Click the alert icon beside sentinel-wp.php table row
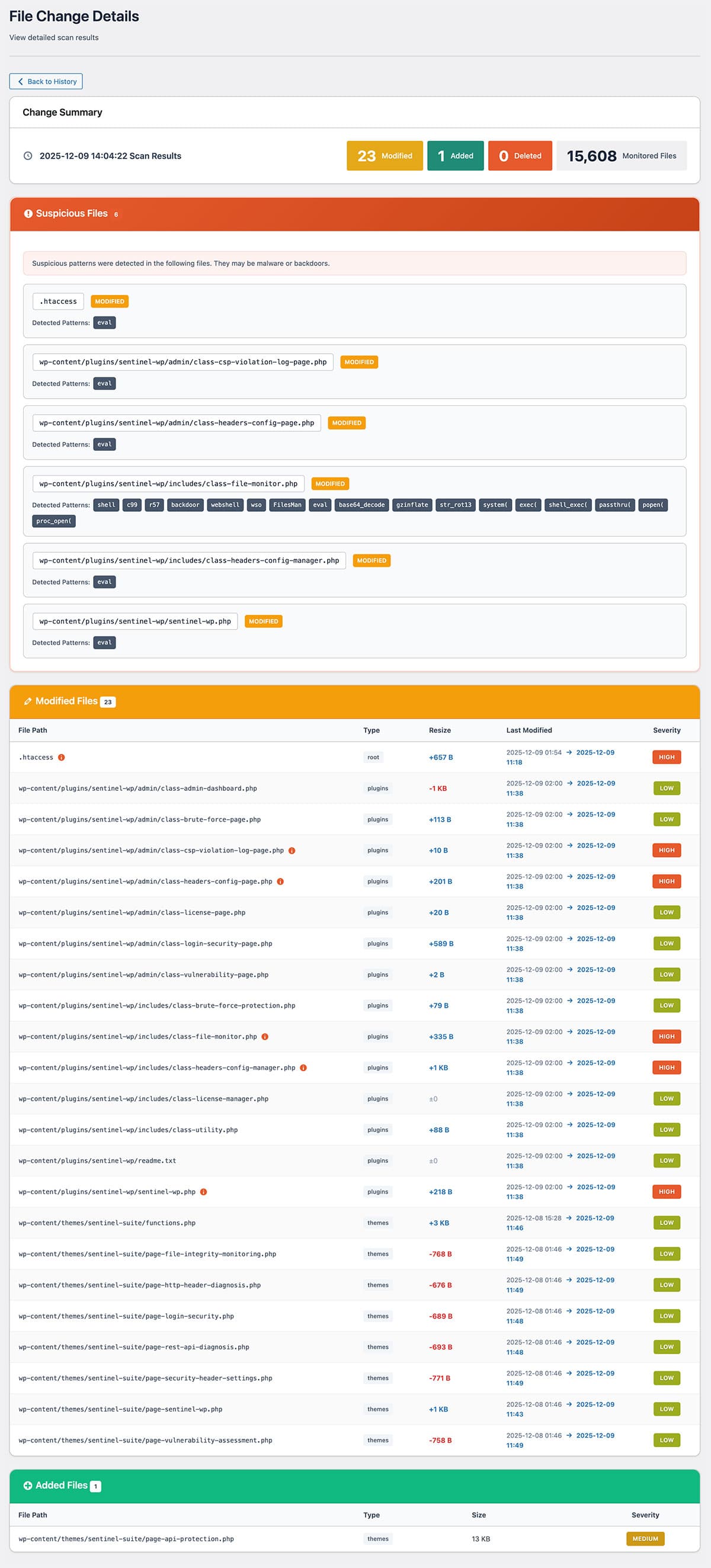Screen dimensions: 711x1568 [x=204, y=1192]
